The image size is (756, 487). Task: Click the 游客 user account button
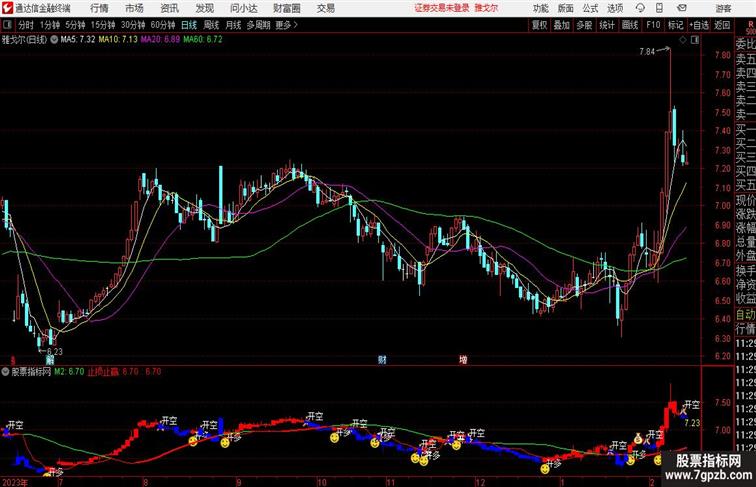coord(723,8)
